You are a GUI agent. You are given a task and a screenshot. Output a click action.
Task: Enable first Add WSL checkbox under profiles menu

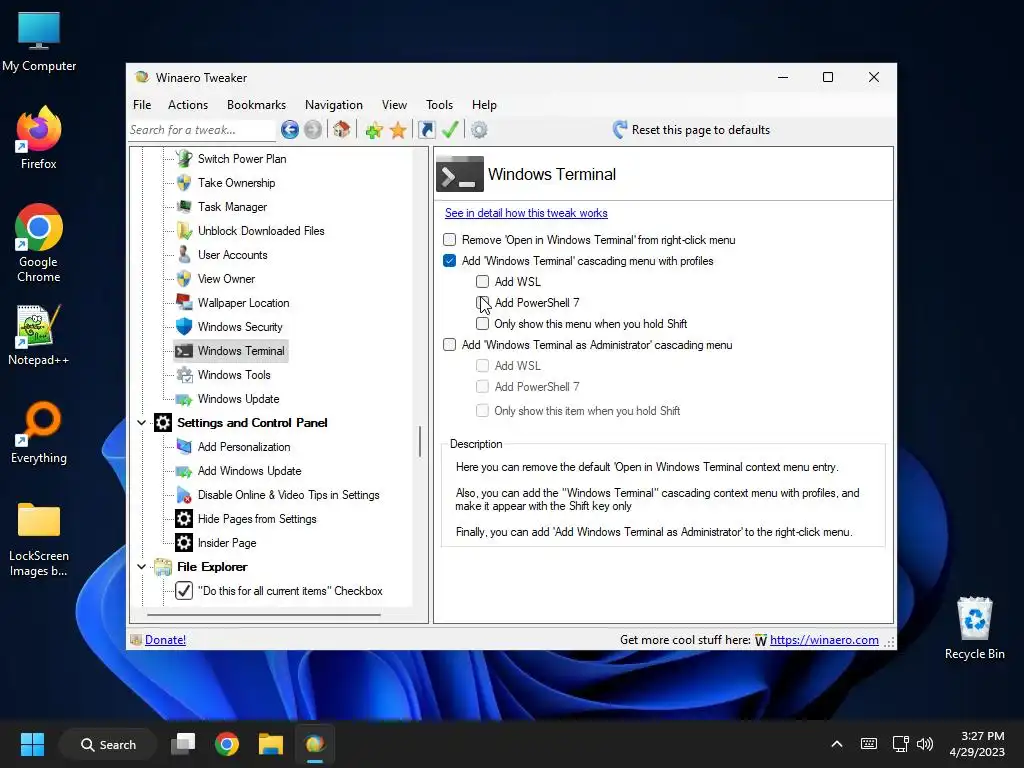(x=483, y=281)
